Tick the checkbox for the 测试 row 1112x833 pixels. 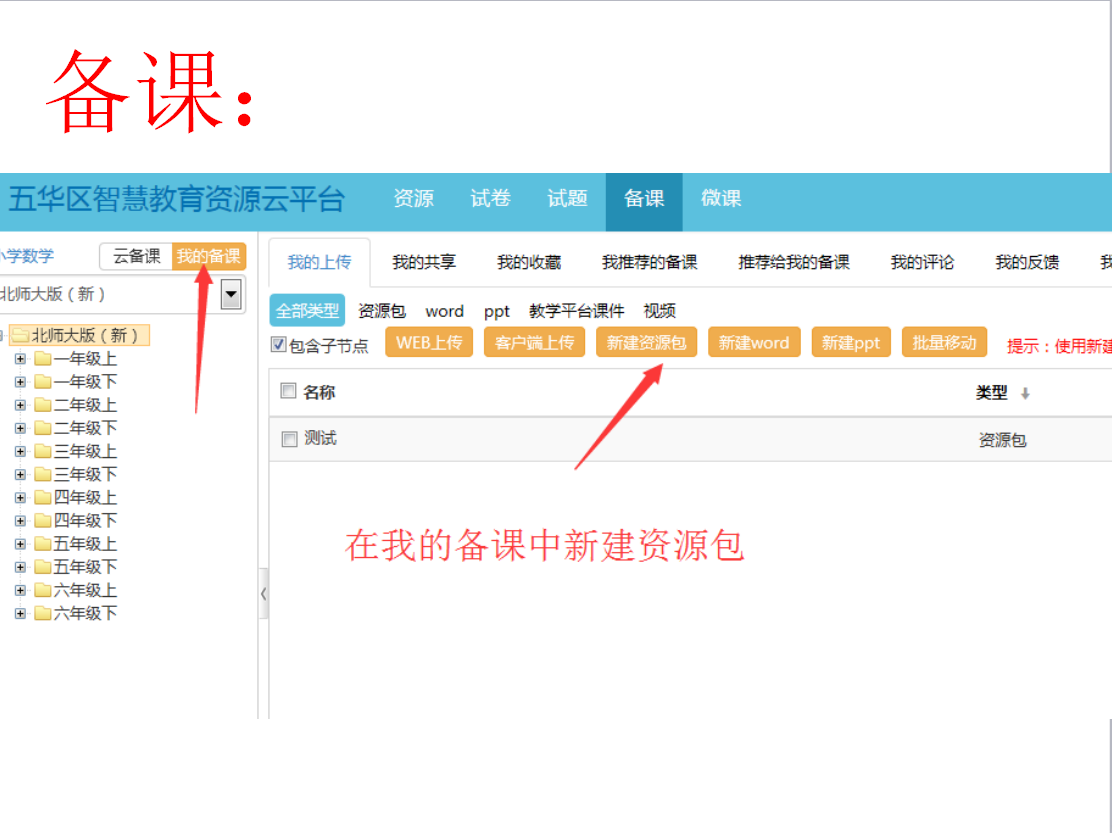[x=289, y=439]
